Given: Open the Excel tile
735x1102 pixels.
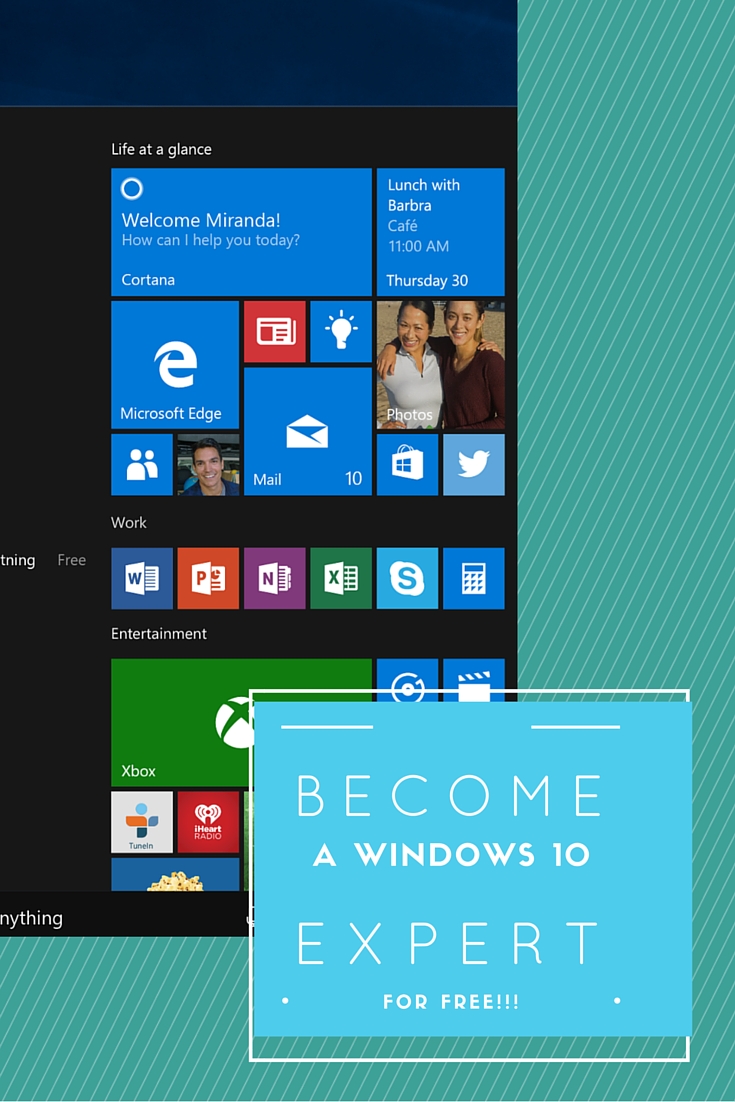Looking at the screenshot, I should click(x=341, y=578).
